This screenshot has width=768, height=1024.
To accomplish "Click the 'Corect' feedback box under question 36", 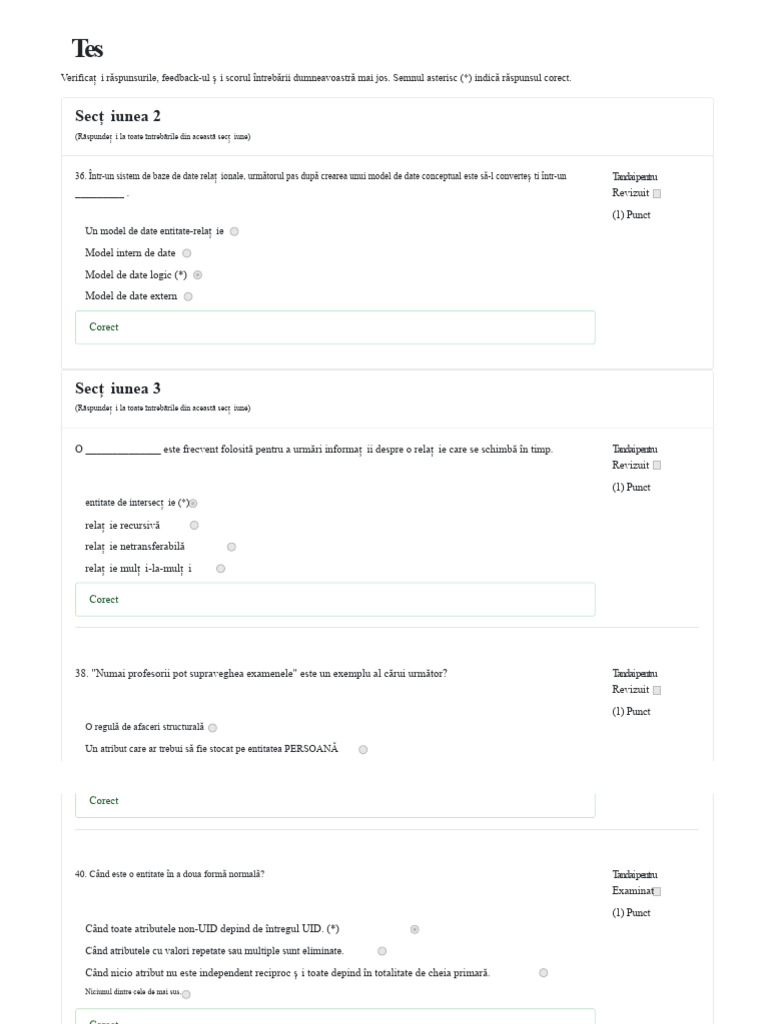I will coord(335,327).
